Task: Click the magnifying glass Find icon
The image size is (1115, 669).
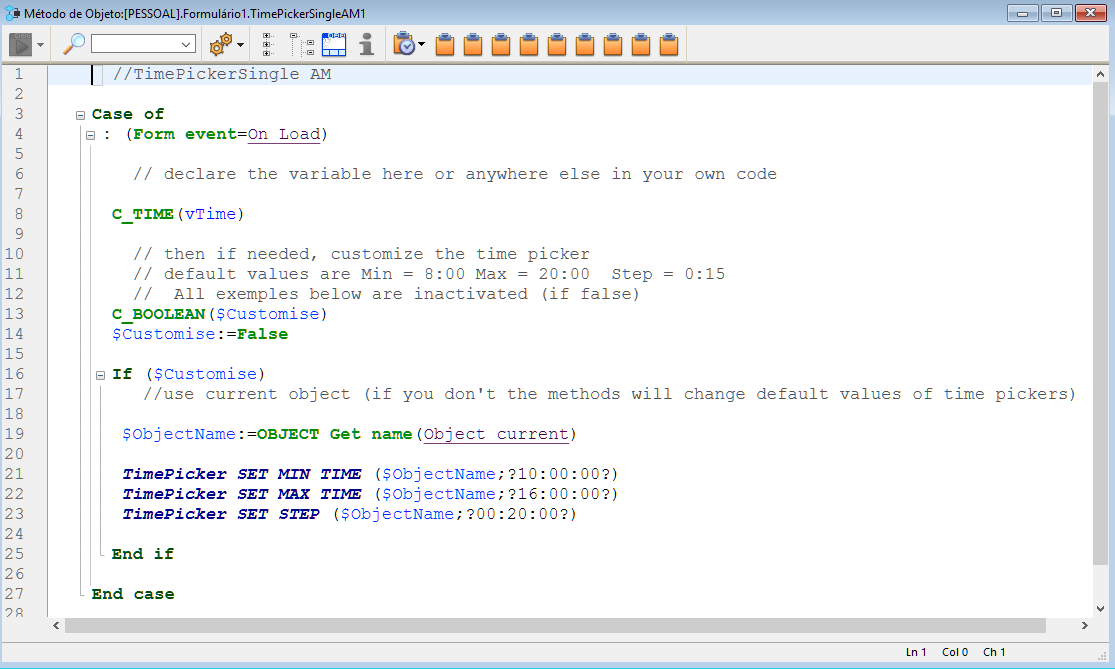Action: pos(73,44)
